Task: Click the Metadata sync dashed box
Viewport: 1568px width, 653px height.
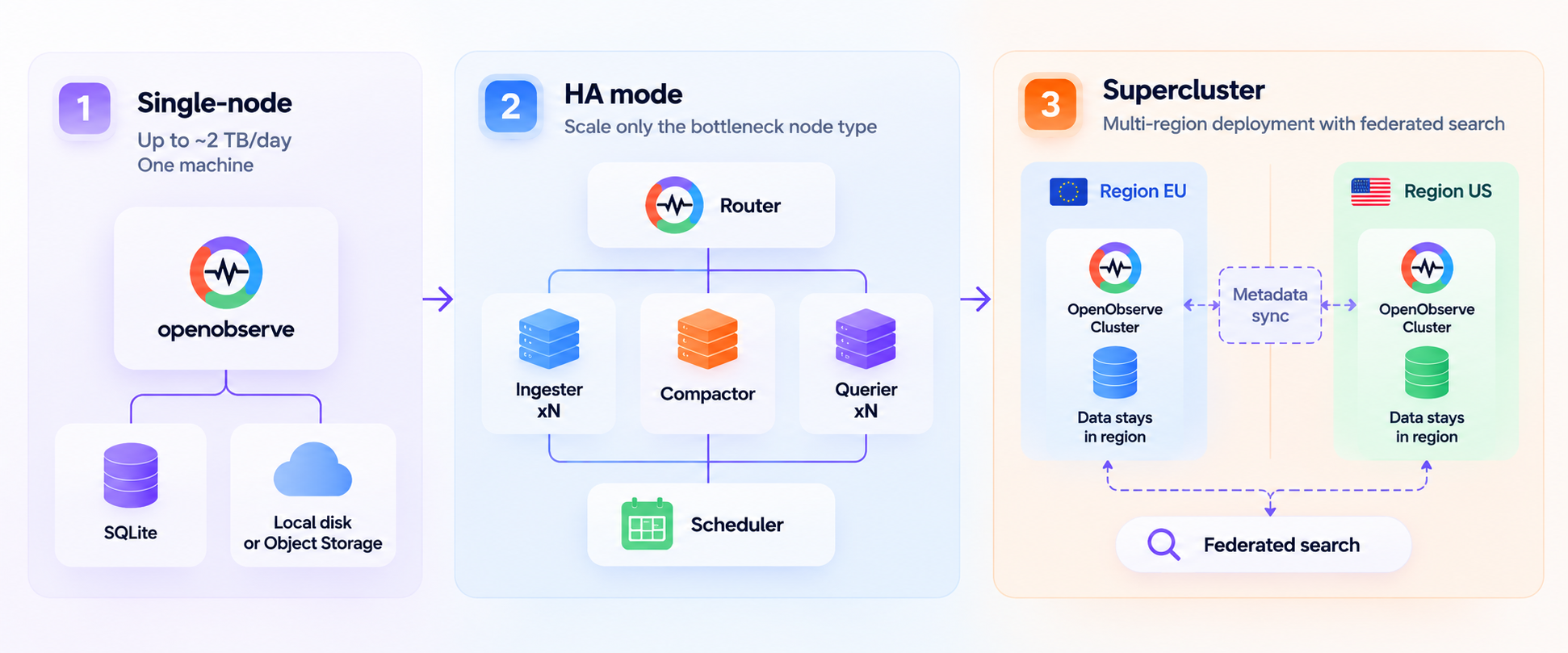Action: click(x=1270, y=305)
